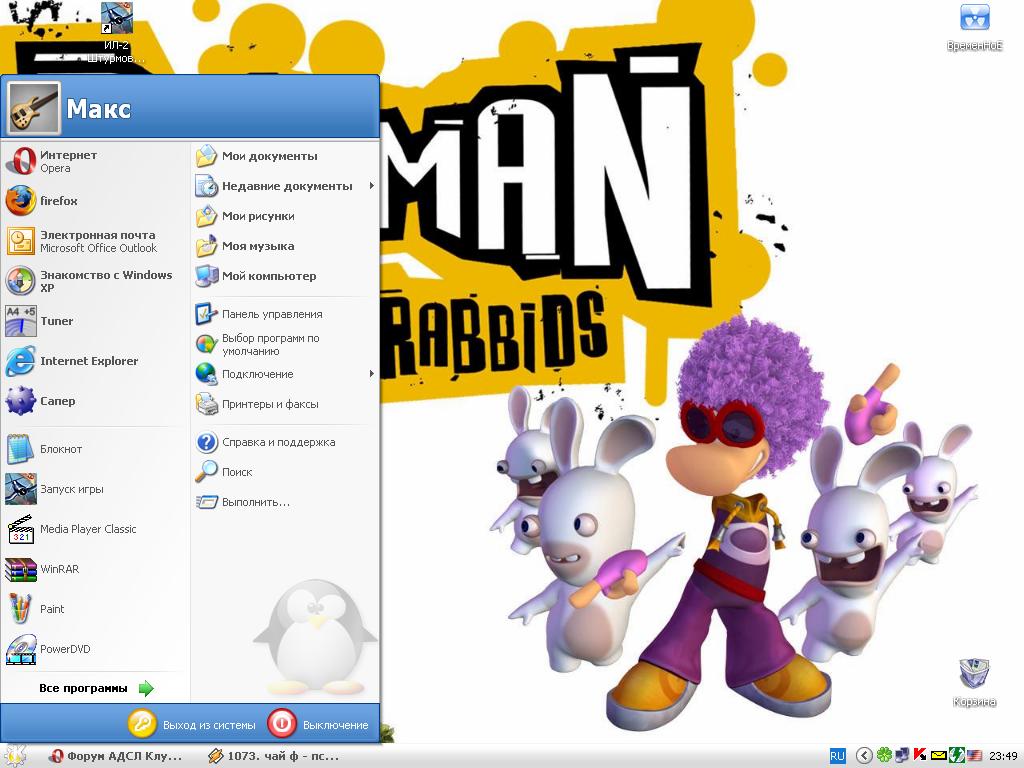Image resolution: width=1024 pixels, height=768 pixels.
Task: Open Выбор программ по умолчанию
Action: (x=285, y=344)
